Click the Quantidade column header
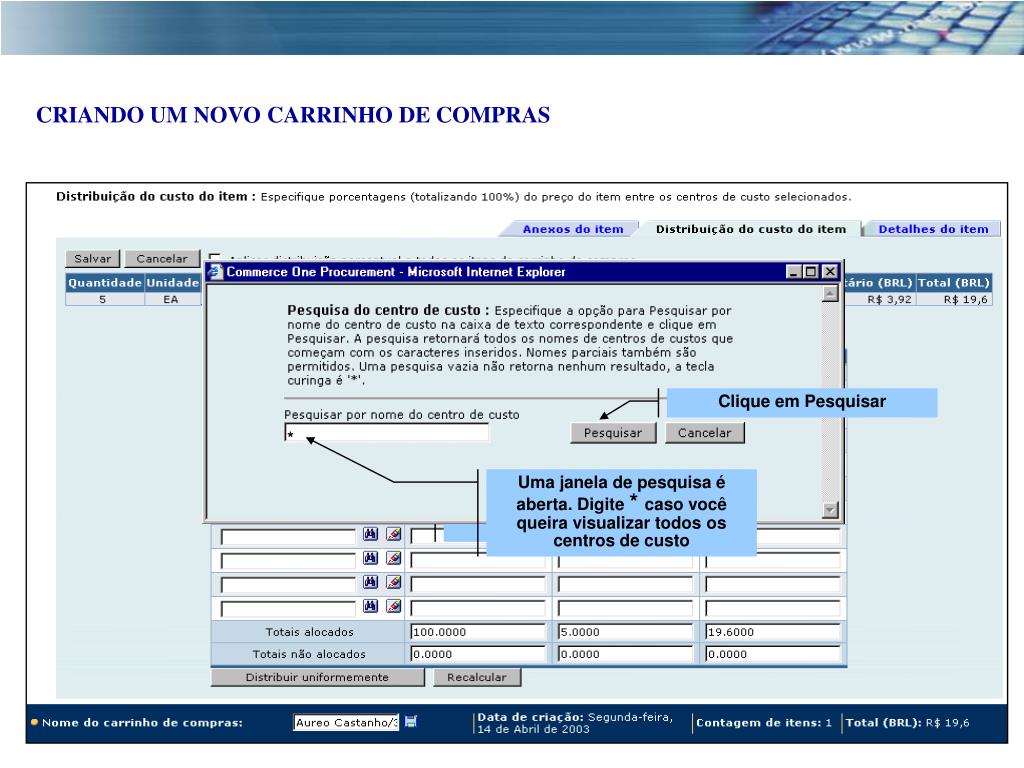 (x=104, y=283)
